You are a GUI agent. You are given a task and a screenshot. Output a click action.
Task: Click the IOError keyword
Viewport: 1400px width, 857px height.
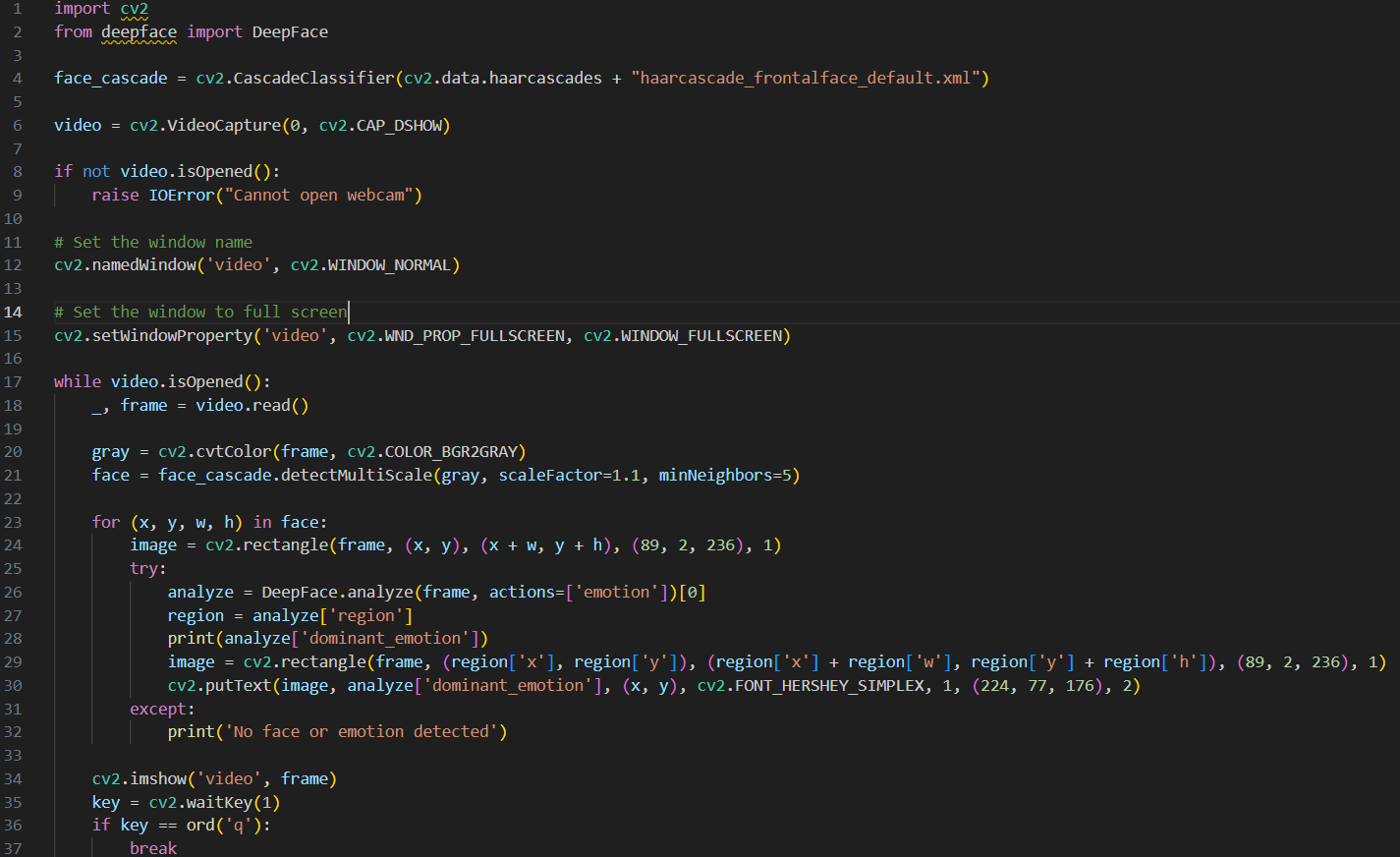coord(182,195)
